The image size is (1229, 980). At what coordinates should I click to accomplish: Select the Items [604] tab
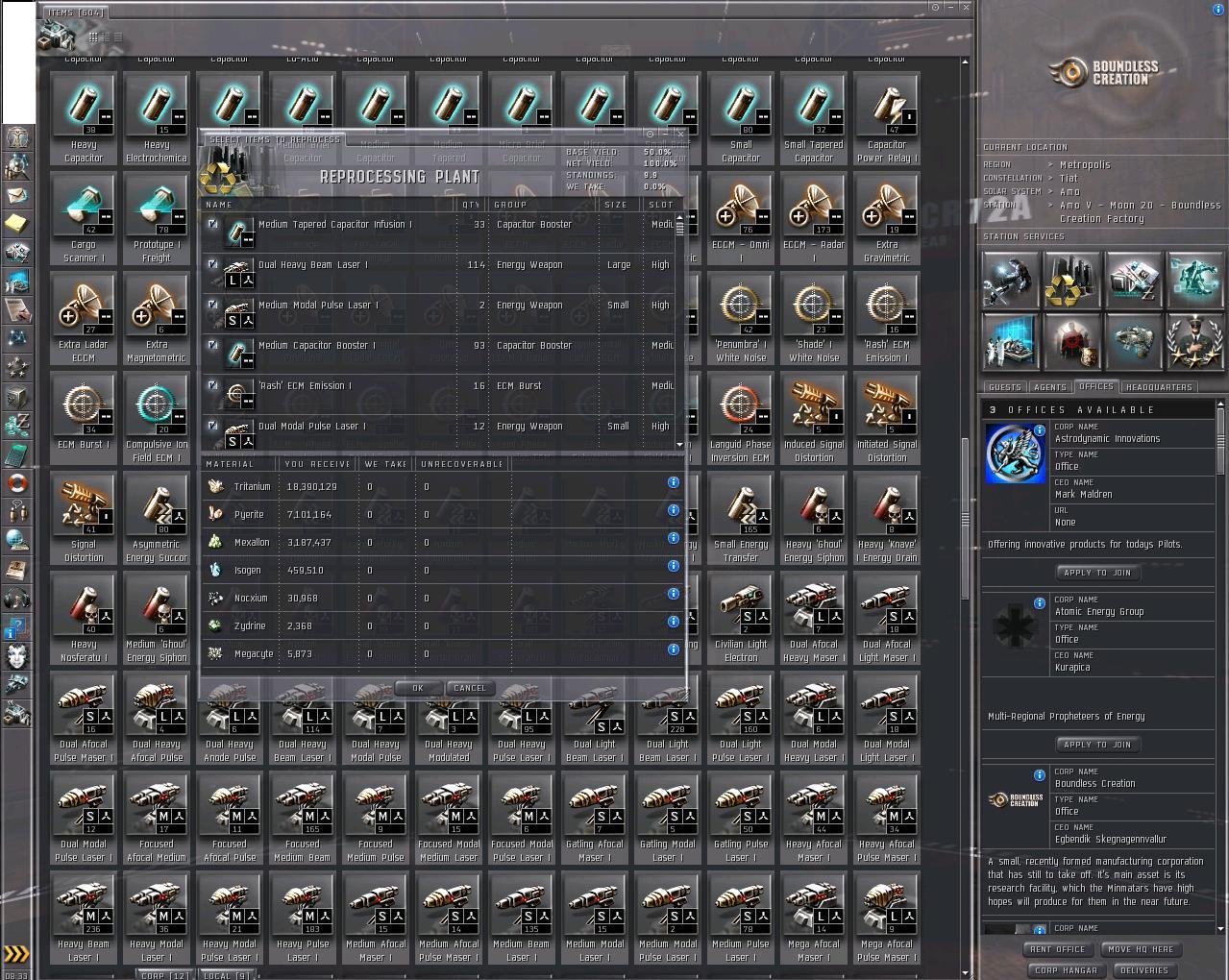click(76, 12)
